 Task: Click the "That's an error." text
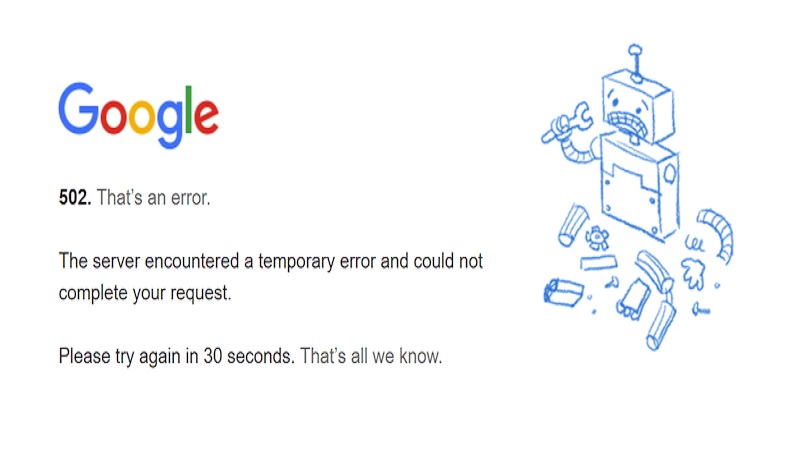tap(153, 198)
